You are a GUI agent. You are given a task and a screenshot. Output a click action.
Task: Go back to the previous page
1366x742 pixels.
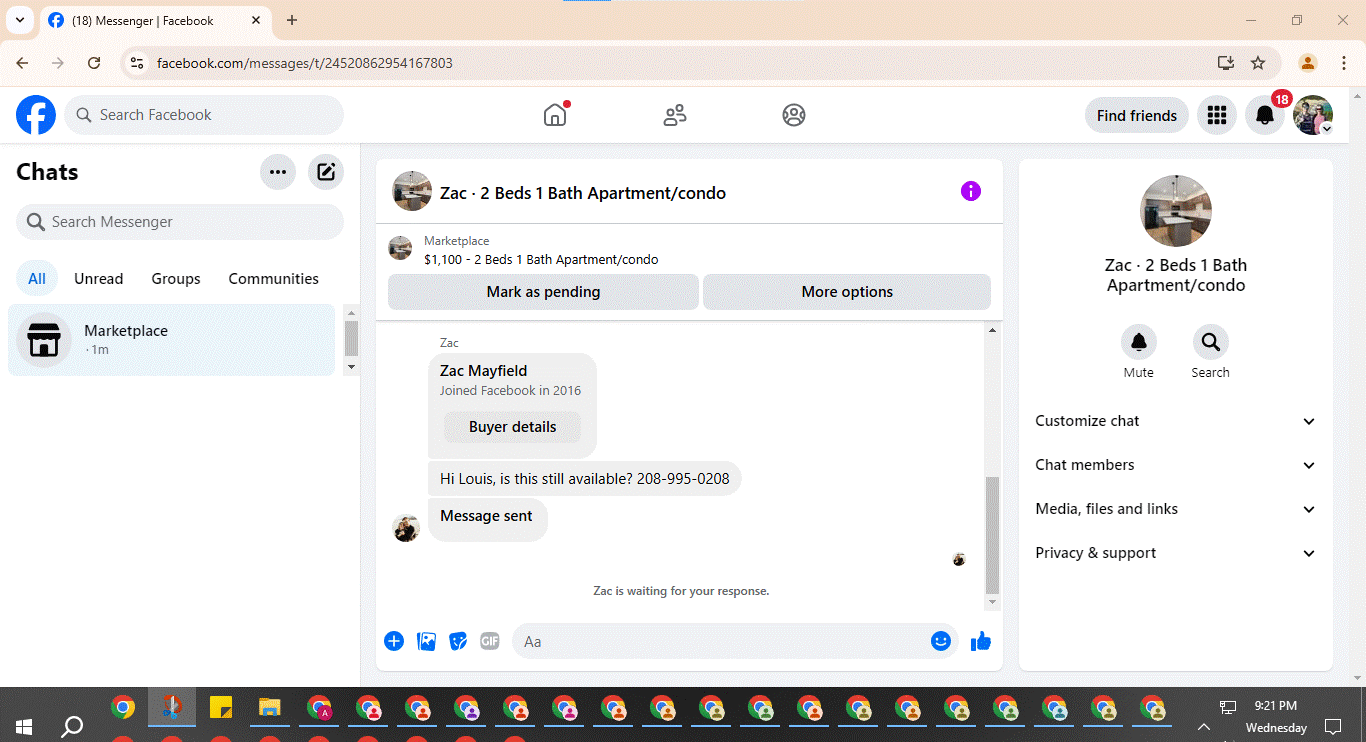(x=22, y=63)
